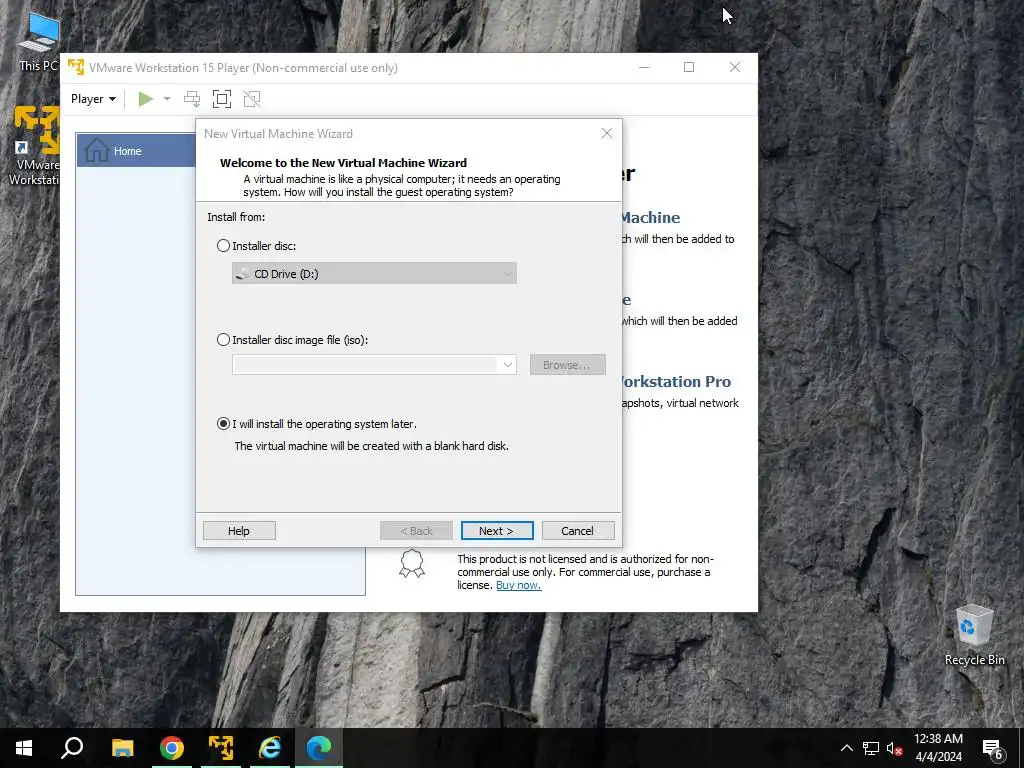Screen dimensions: 1024x768
Task: Open the This PC desktop icon
Action: pyautogui.click(x=38, y=42)
